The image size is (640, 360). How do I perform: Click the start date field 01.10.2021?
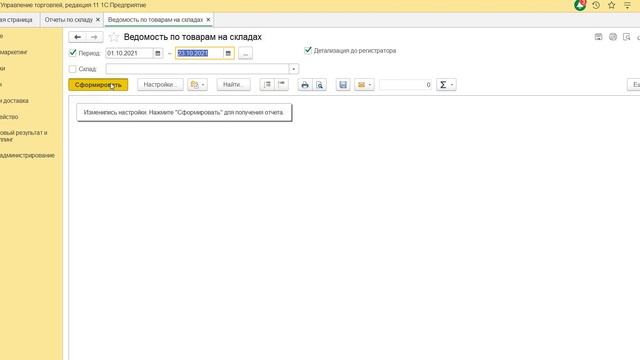[x=129, y=53]
